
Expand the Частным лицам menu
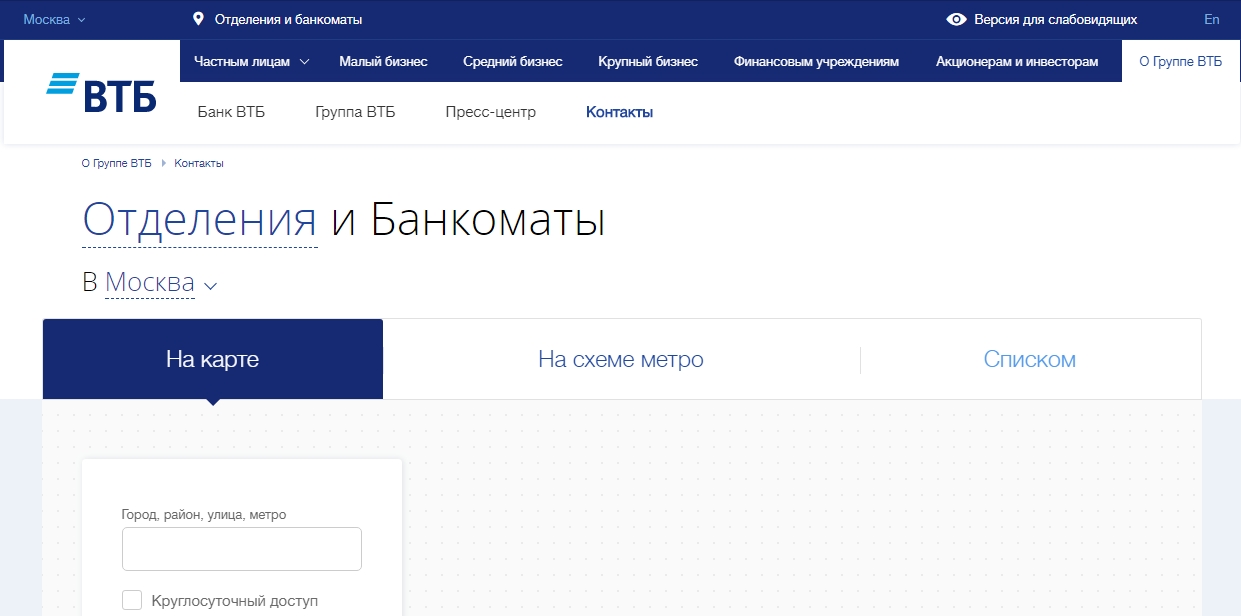(251, 61)
